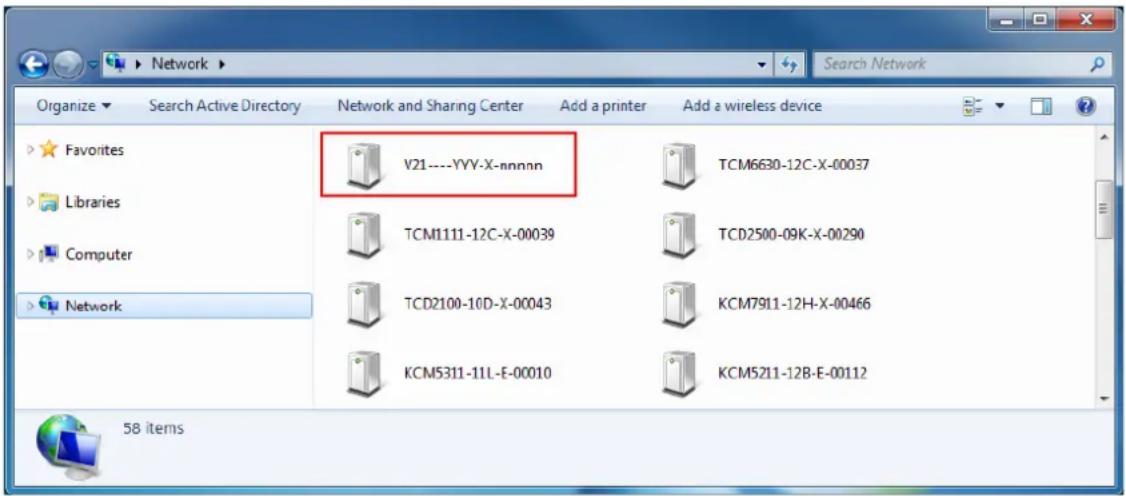Click the Refresh button beside address bar
The height and width of the screenshot is (496, 1126).
[x=789, y=65]
